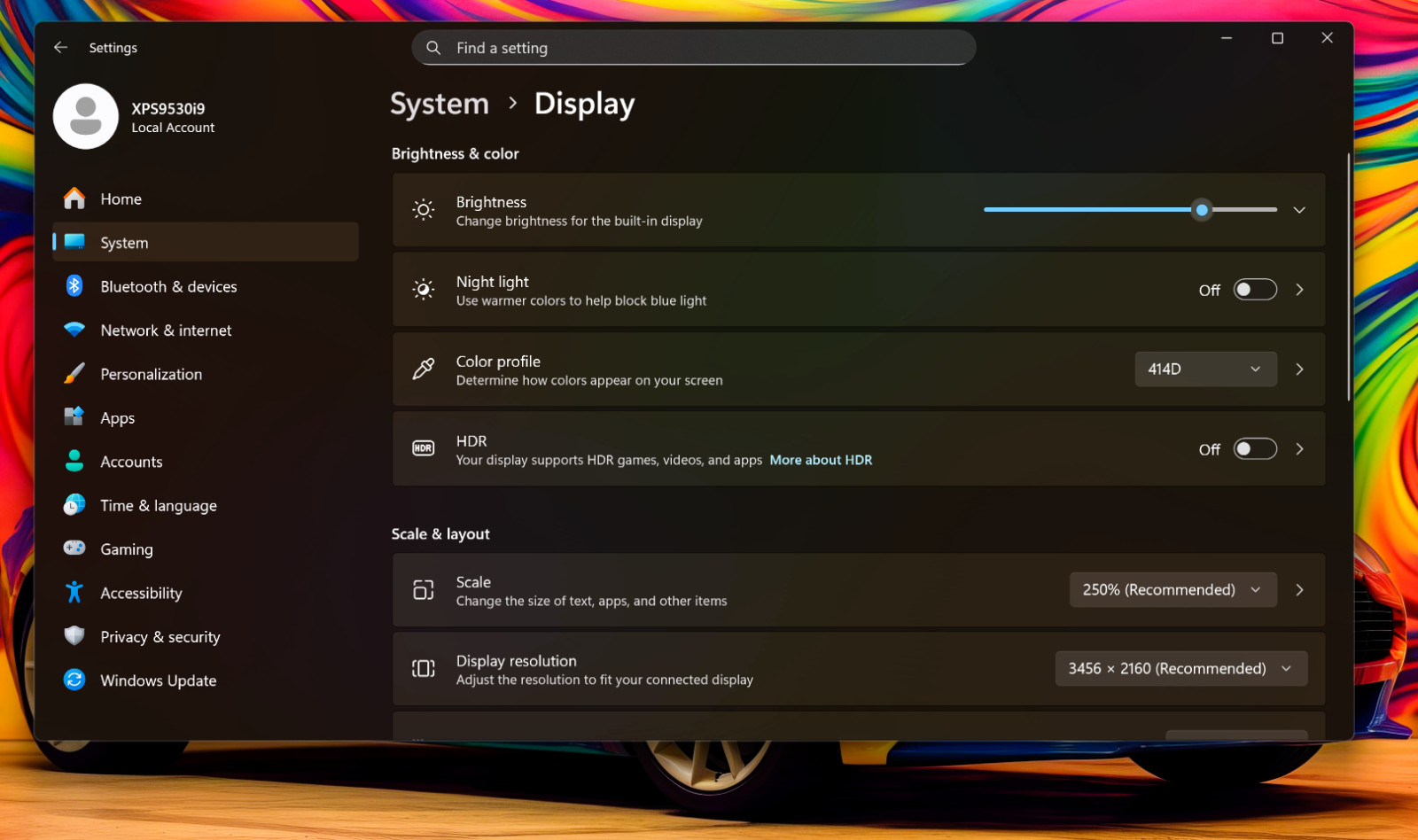Open HDR settings chevron

(x=1299, y=449)
